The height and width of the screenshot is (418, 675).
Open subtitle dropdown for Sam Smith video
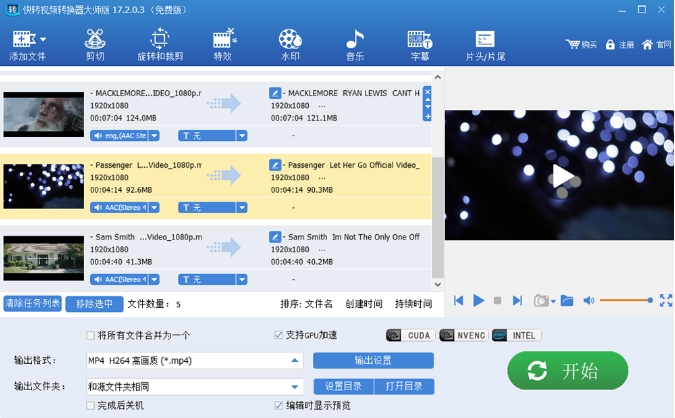click(x=242, y=279)
